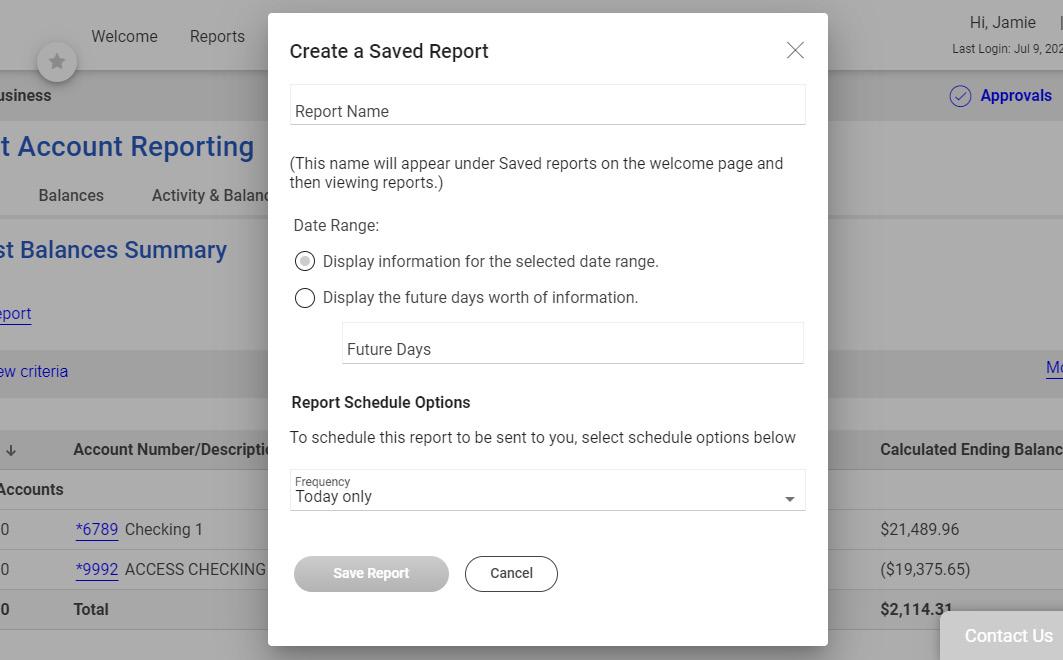Image resolution: width=1063 pixels, height=660 pixels.
Task: Click the star favorites icon
Action: (x=57, y=62)
